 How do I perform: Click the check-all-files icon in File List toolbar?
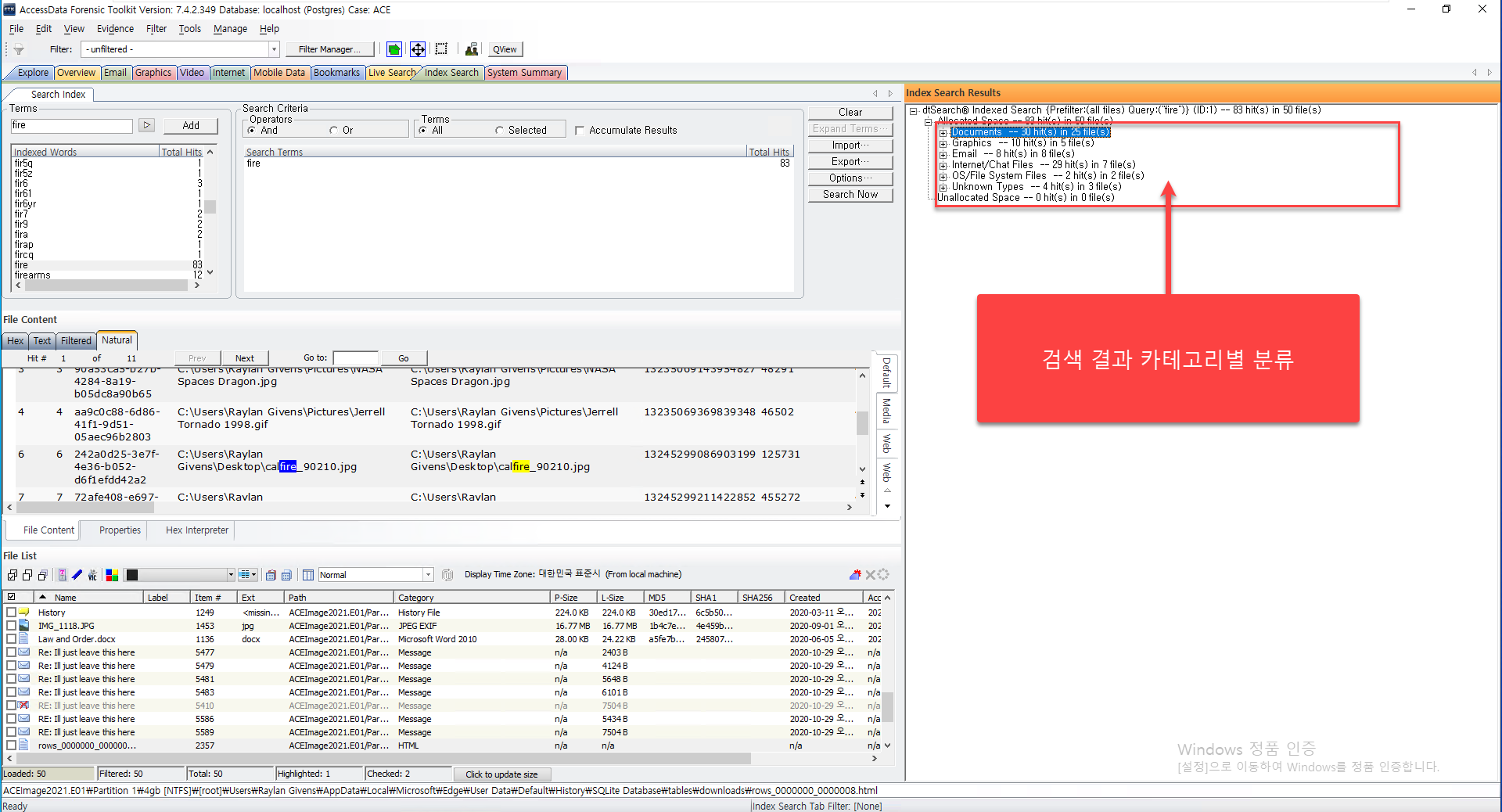coord(13,575)
